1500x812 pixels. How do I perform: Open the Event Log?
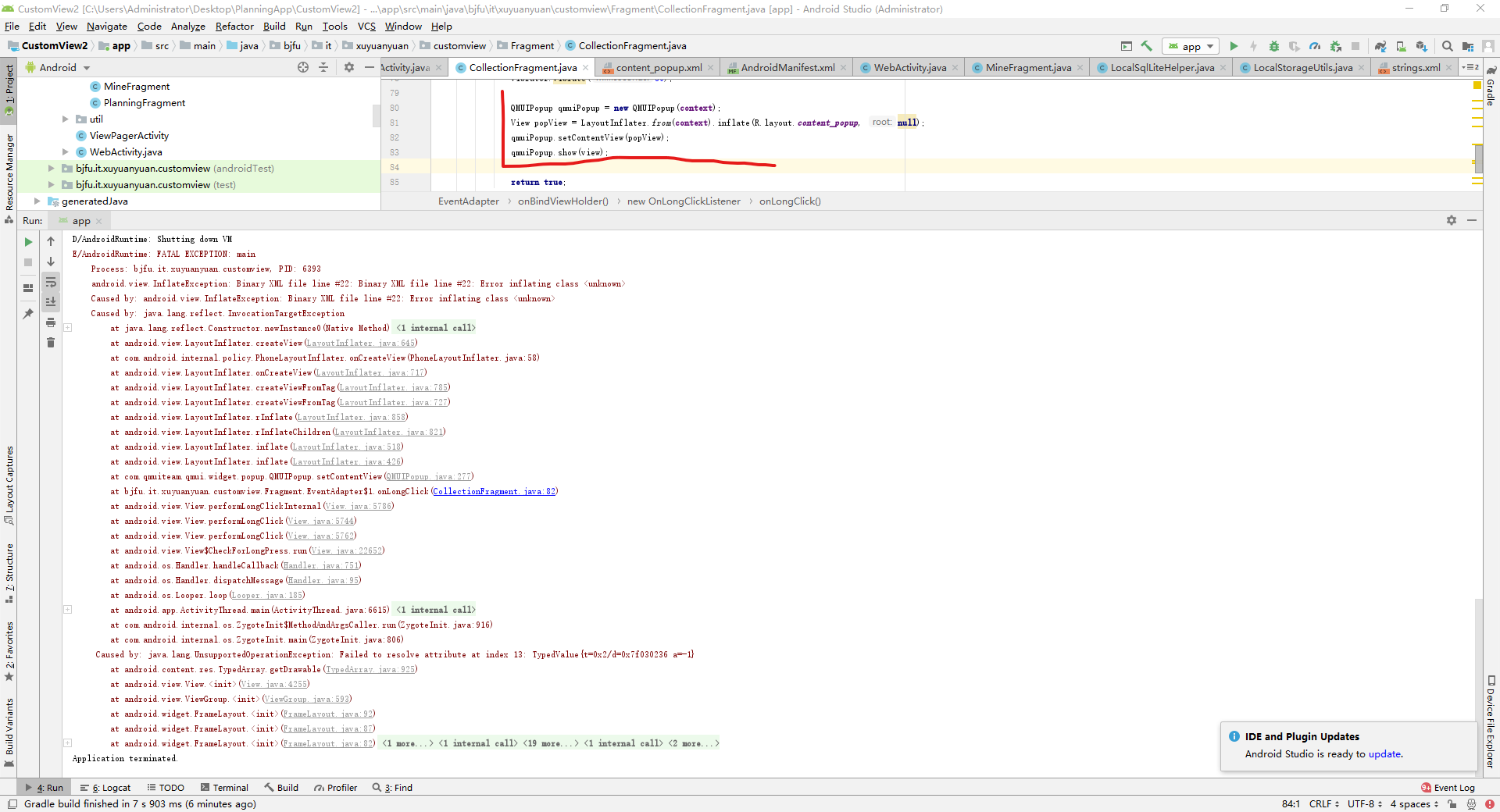click(x=1448, y=788)
